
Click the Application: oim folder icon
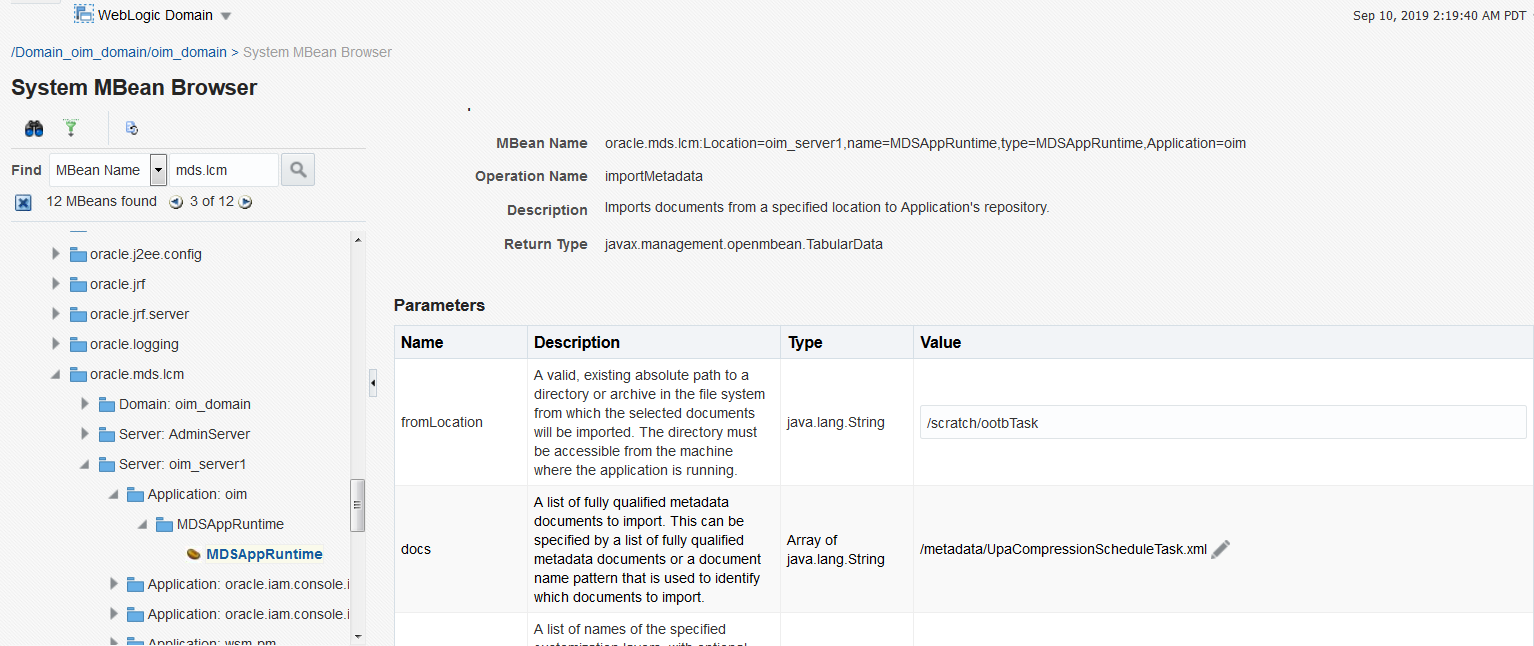(x=136, y=494)
